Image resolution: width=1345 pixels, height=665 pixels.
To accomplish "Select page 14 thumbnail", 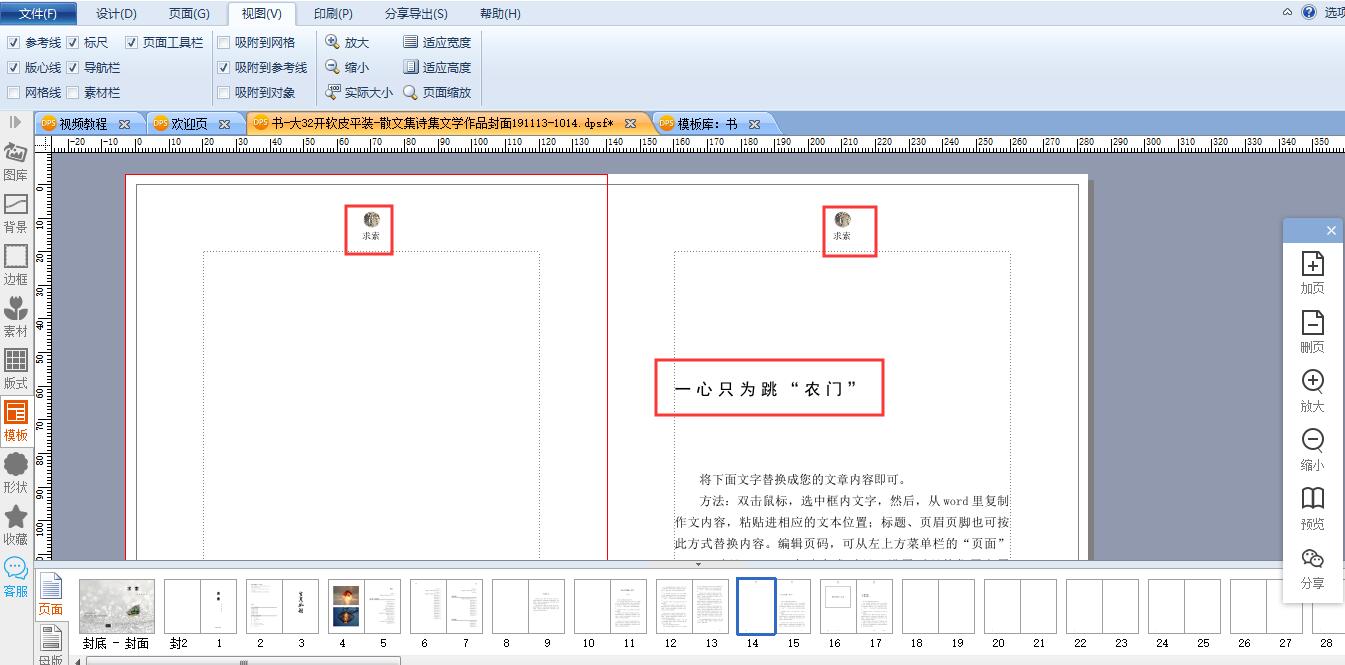I will tap(756, 607).
